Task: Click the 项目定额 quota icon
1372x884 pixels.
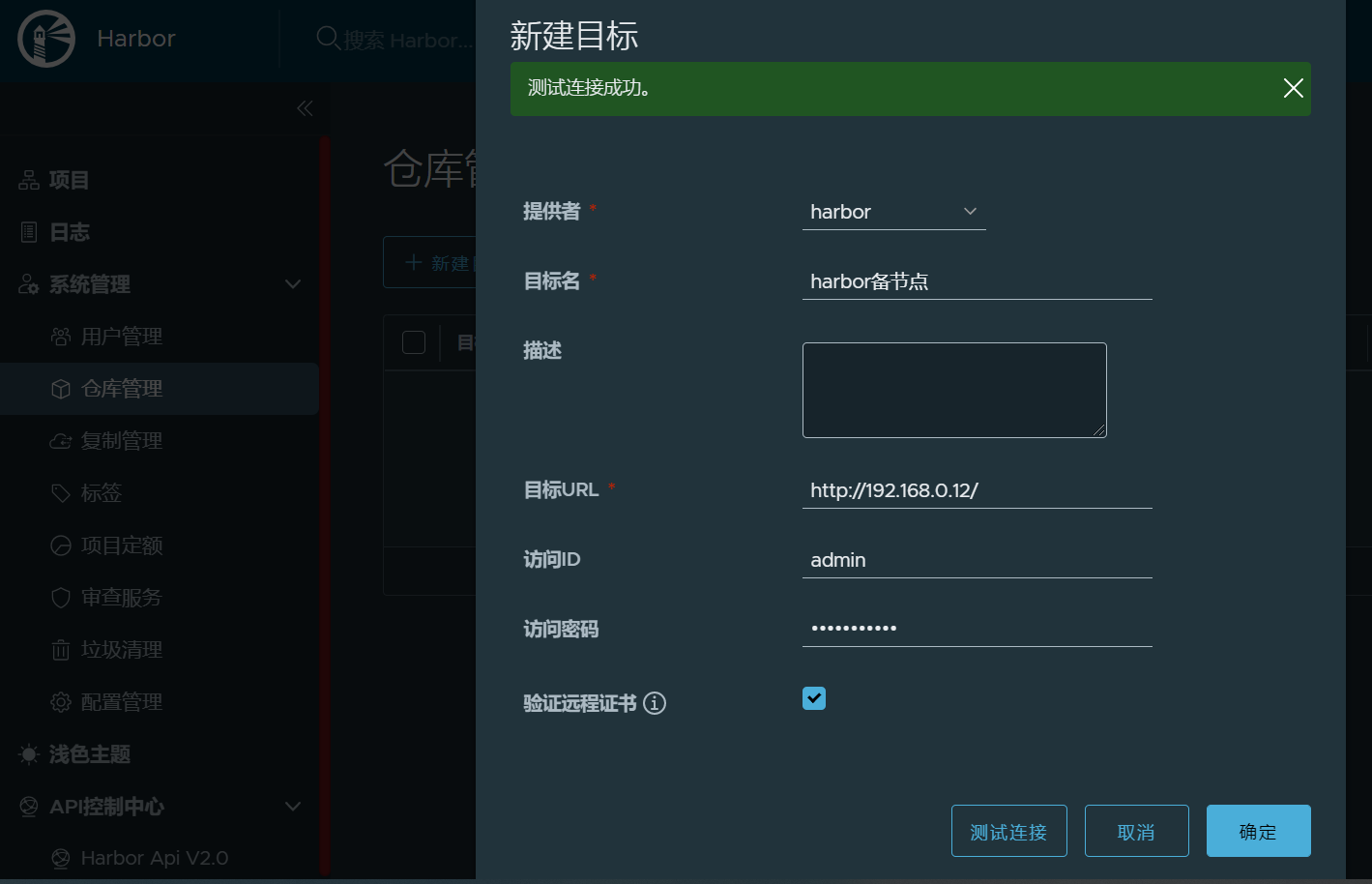Action: point(61,545)
